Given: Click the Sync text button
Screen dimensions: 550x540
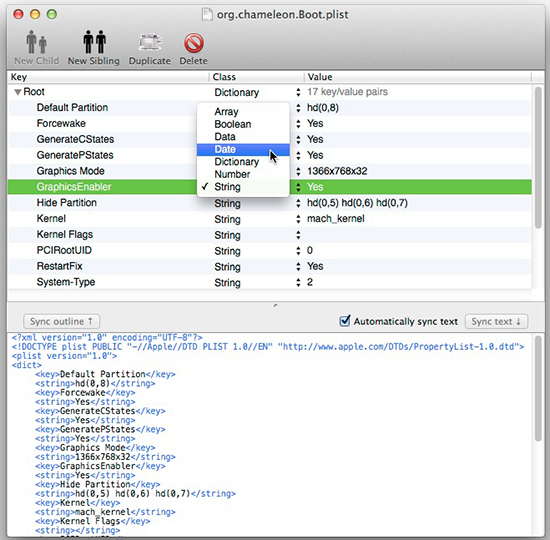Looking at the screenshot, I should (496, 321).
